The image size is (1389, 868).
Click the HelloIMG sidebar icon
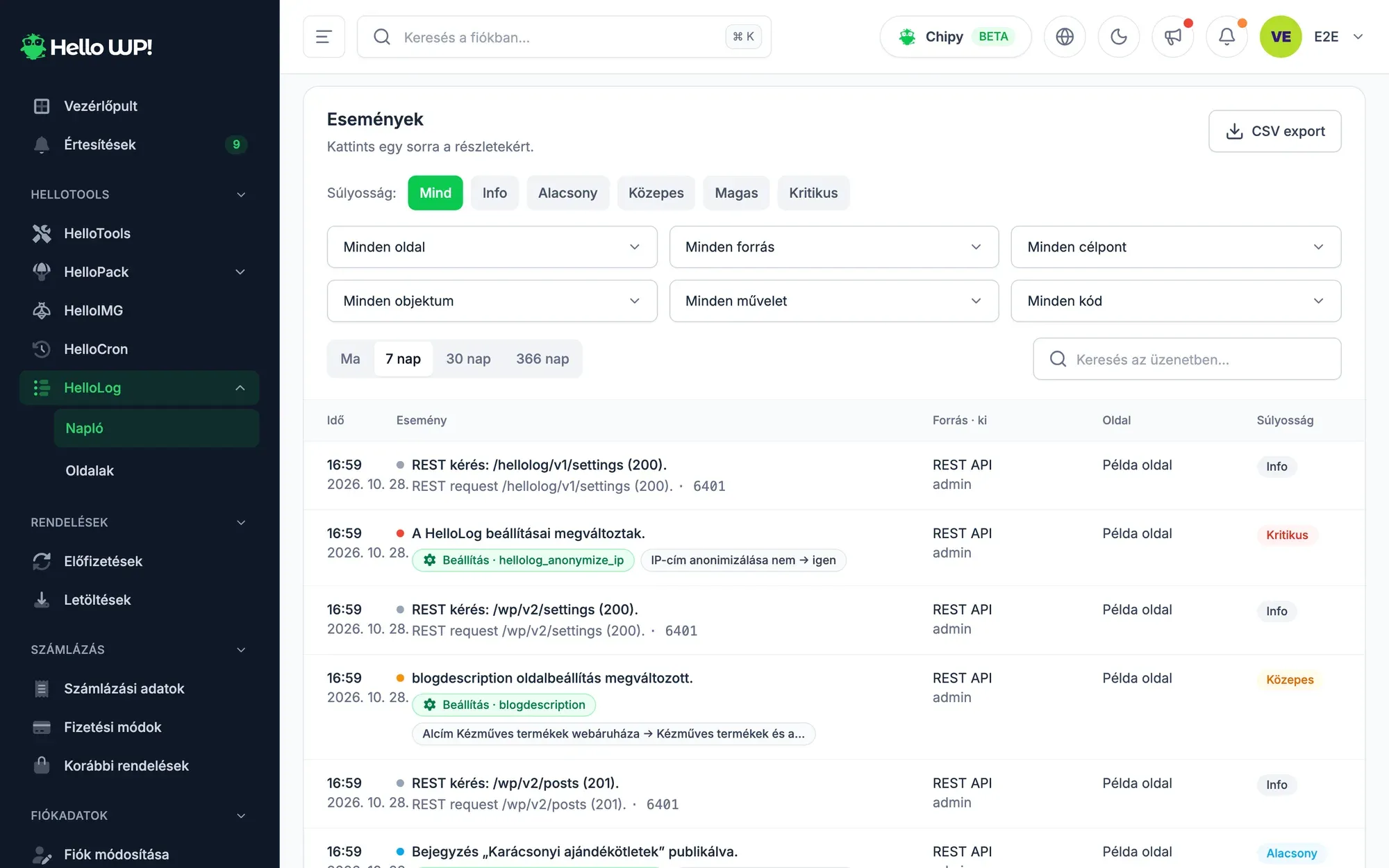coord(42,310)
